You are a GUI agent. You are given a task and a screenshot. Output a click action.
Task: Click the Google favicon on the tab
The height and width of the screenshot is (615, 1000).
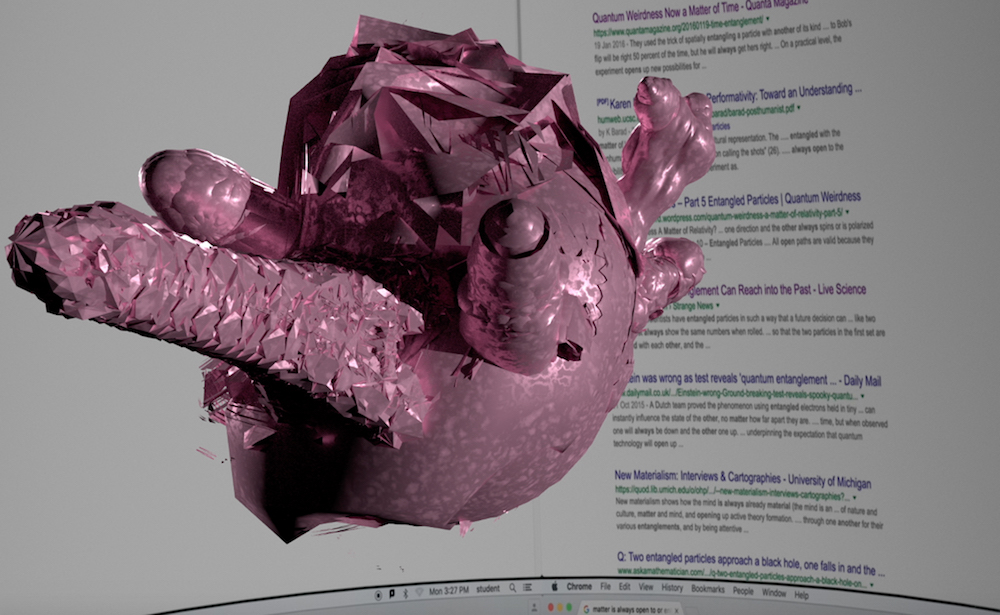click(586, 610)
